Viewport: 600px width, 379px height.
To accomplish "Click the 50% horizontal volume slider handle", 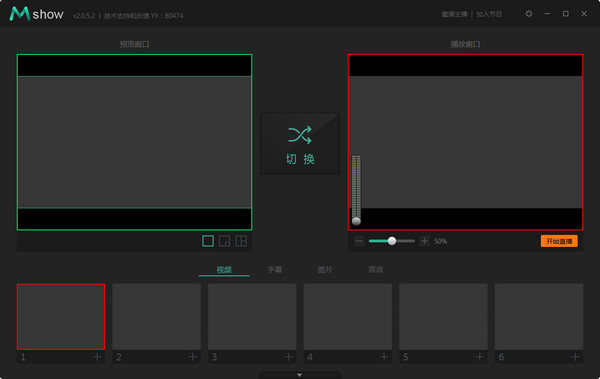I will (x=392, y=241).
